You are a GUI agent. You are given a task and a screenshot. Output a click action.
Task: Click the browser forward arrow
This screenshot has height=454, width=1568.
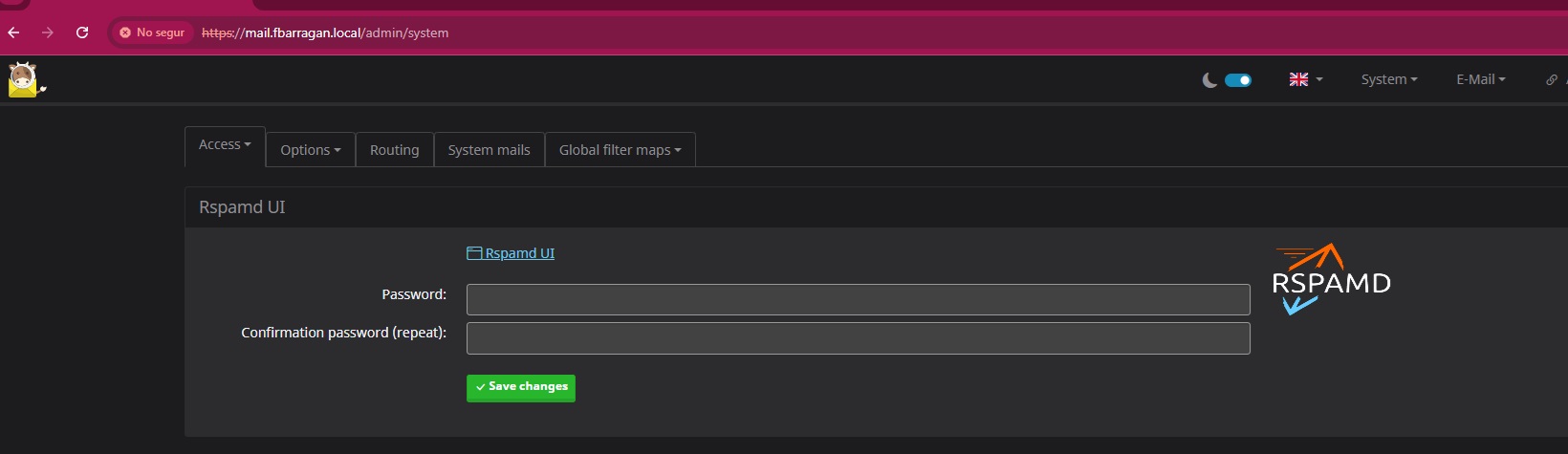[48, 32]
